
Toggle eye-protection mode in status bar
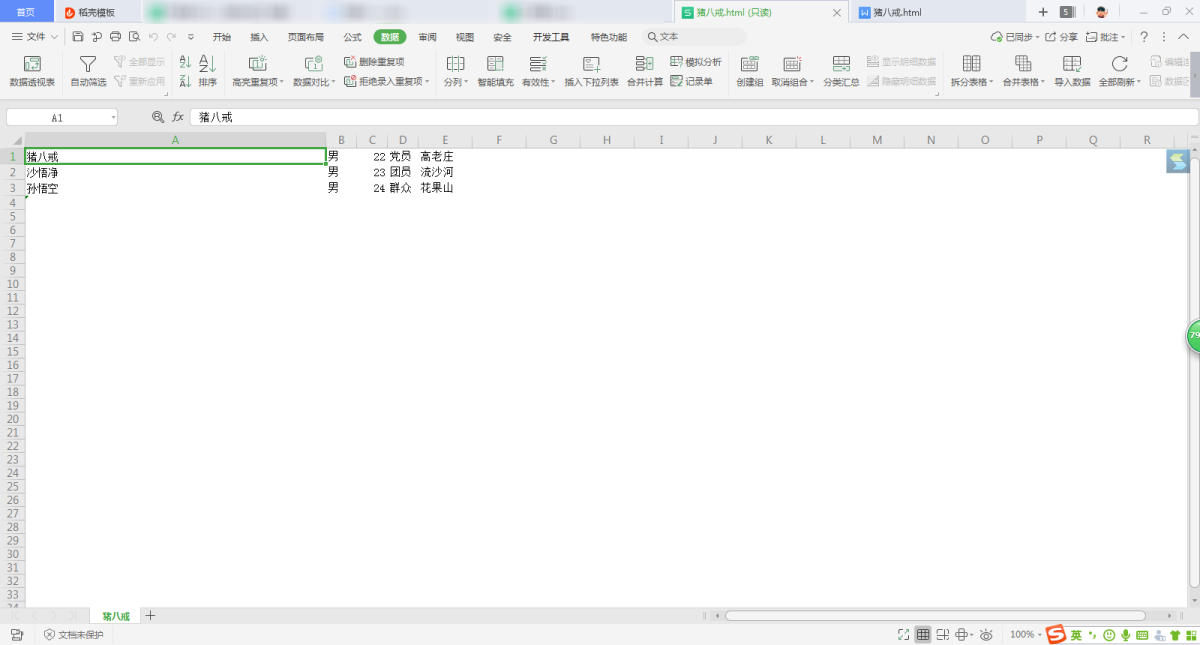coord(986,635)
